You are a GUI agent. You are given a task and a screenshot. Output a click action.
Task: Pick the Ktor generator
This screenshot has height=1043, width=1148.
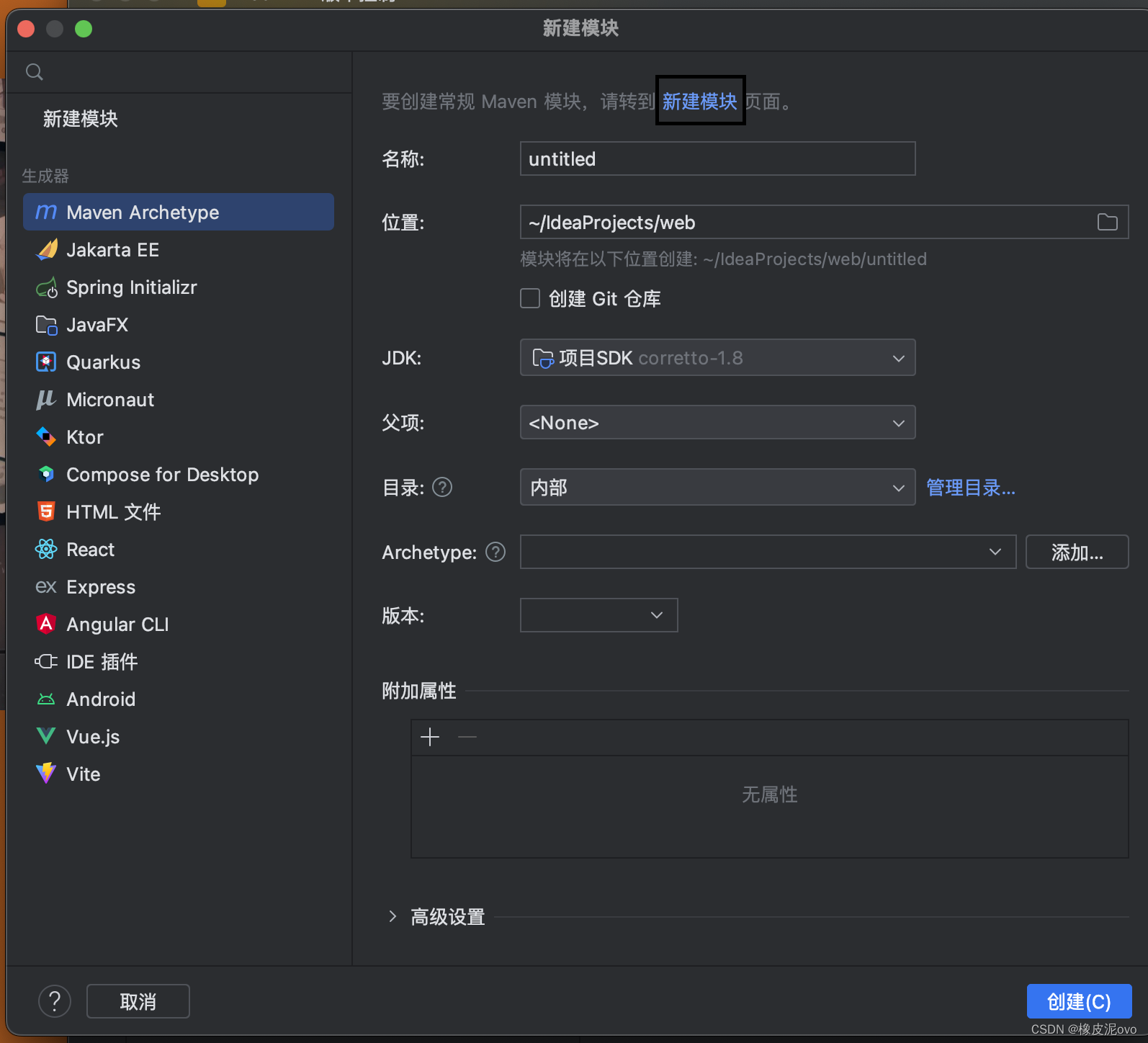click(x=178, y=437)
